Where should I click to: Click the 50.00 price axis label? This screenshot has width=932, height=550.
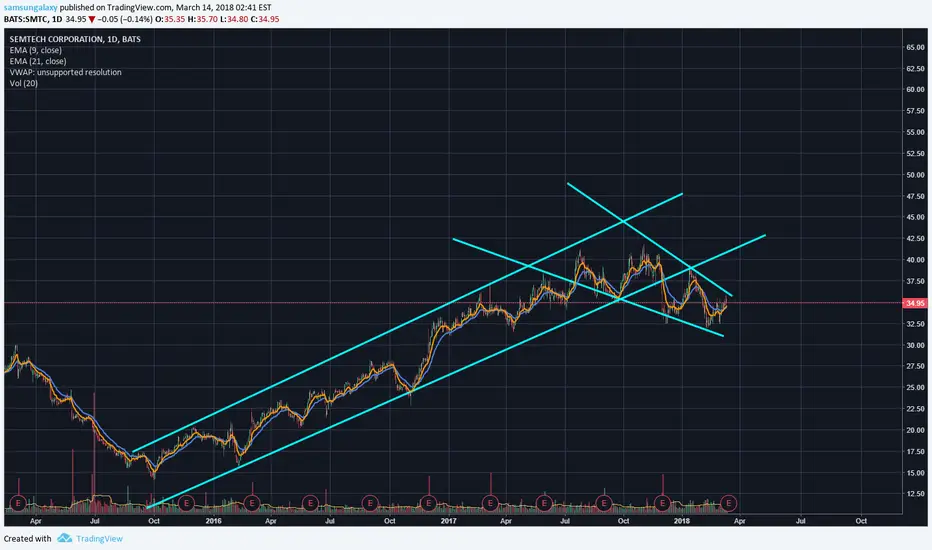[915, 175]
